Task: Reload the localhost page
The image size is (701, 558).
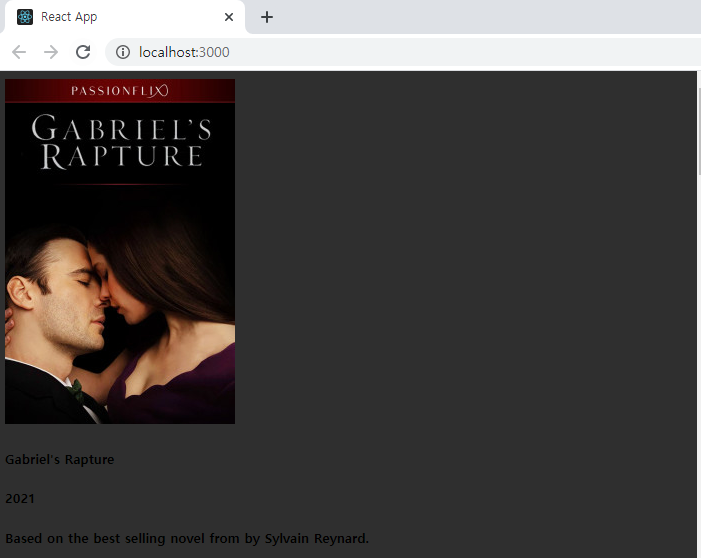Action: point(83,52)
